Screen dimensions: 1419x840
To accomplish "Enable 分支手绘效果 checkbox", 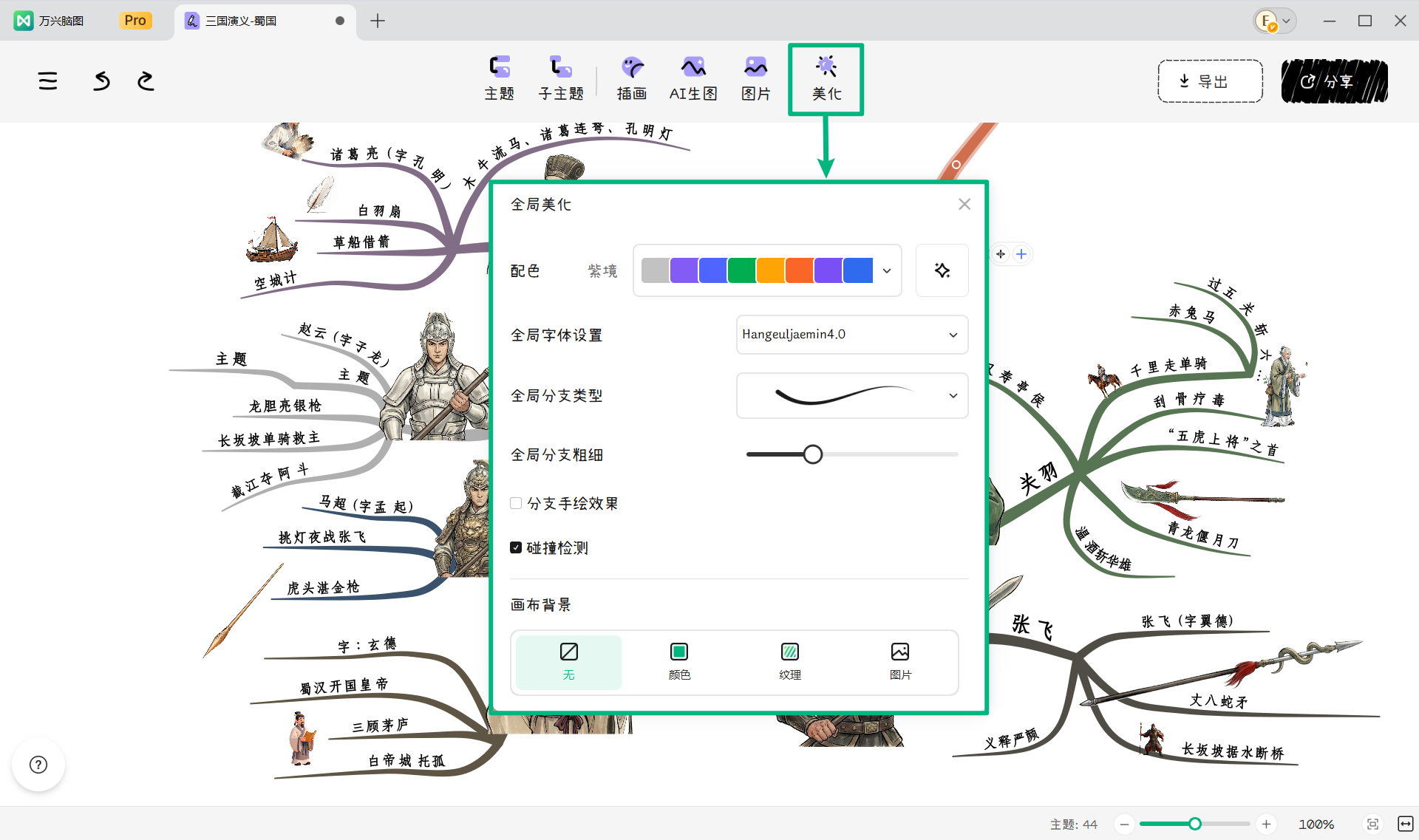I will click(x=516, y=503).
